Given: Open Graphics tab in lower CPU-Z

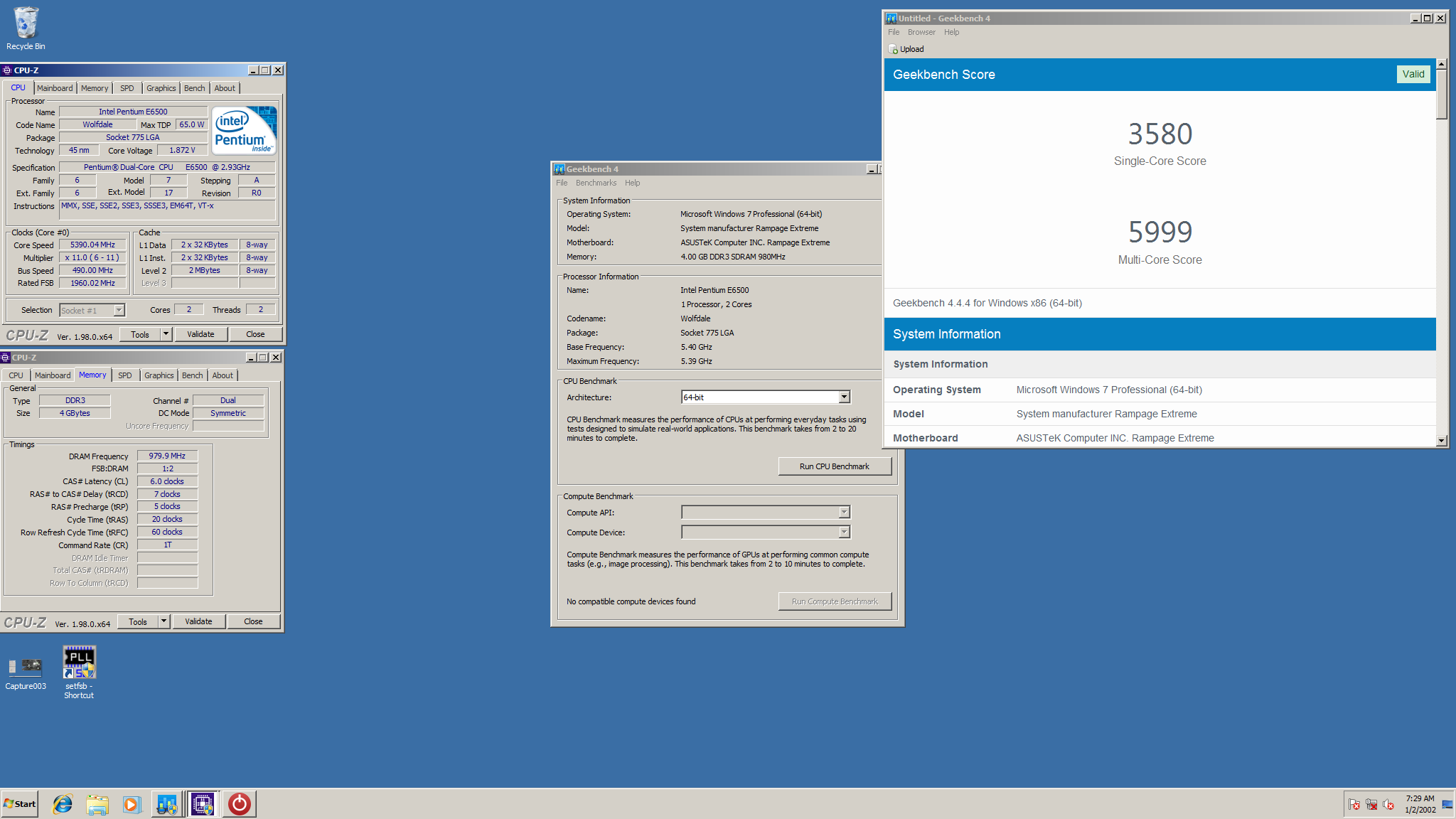Looking at the screenshot, I should point(159,375).
